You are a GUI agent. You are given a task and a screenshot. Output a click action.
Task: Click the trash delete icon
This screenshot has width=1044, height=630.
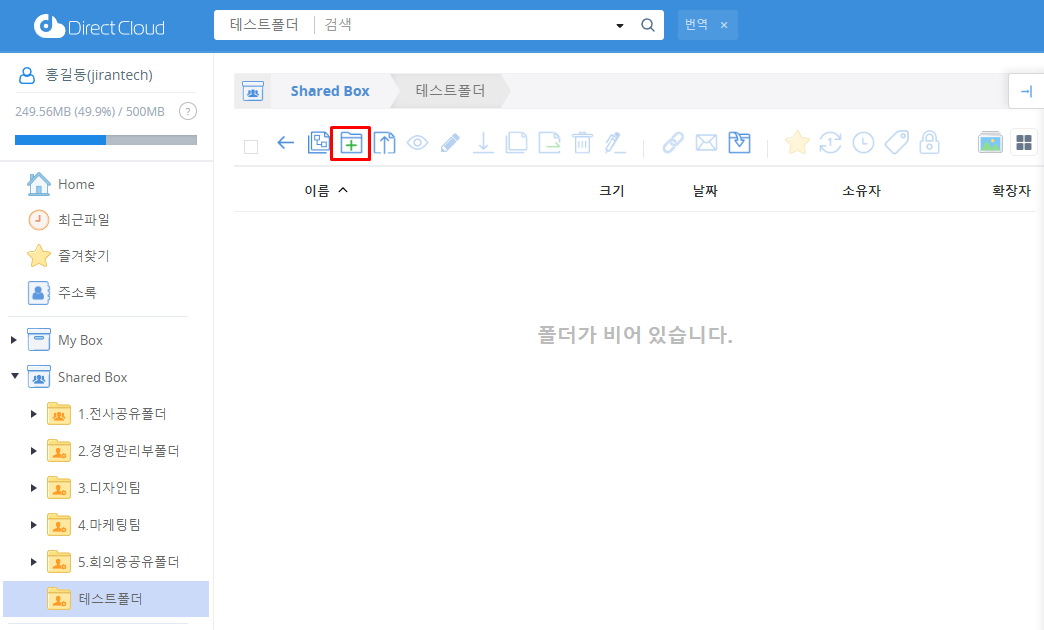582,143
